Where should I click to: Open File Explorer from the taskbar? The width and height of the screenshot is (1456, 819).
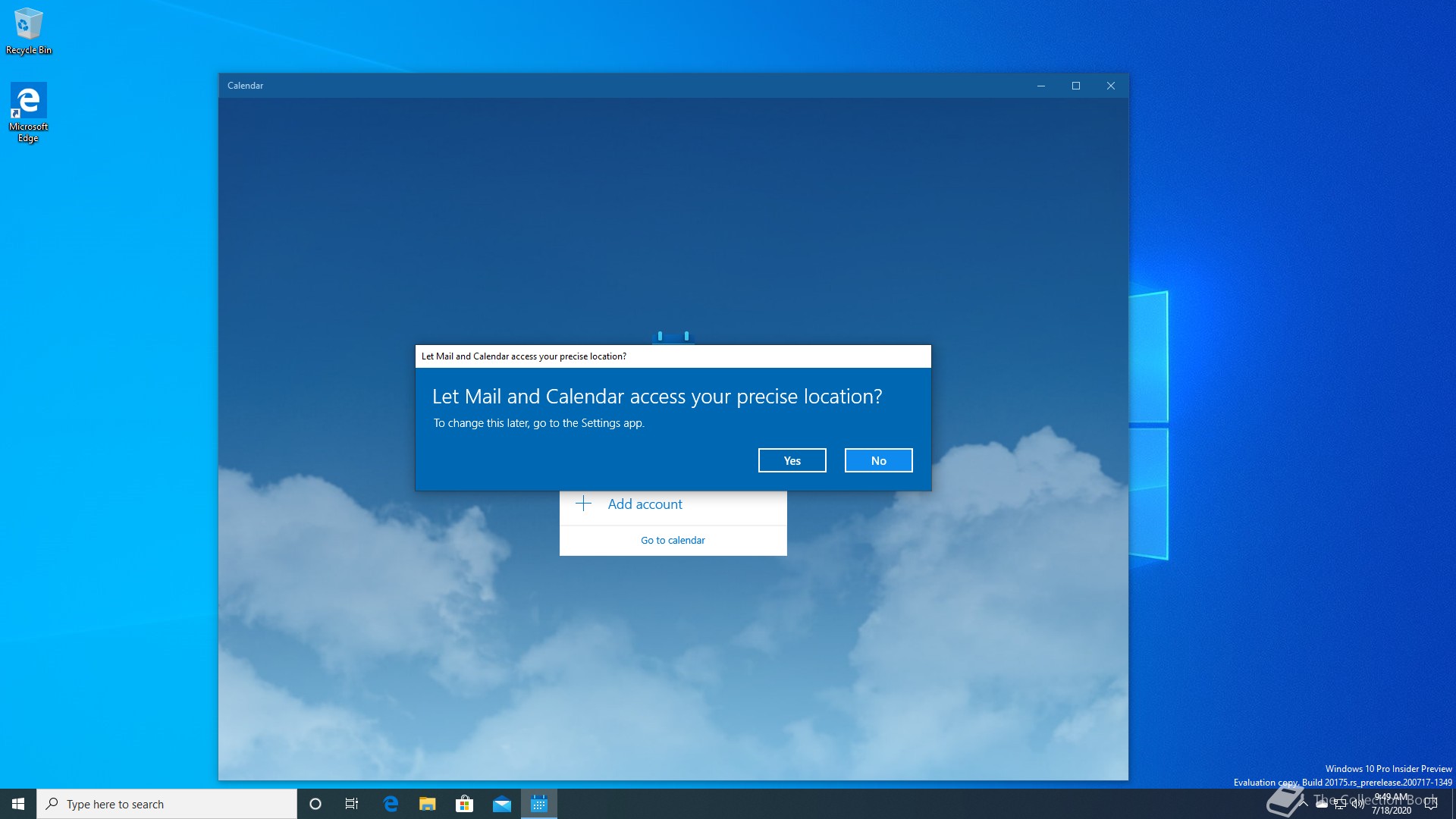click(428, 804)
